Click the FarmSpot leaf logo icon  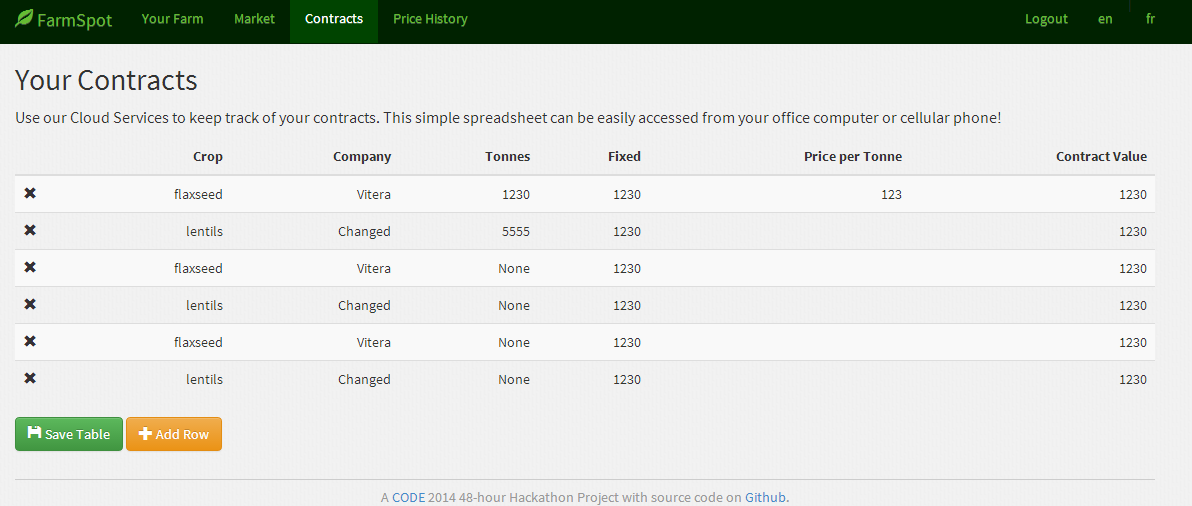coord(24,19)
